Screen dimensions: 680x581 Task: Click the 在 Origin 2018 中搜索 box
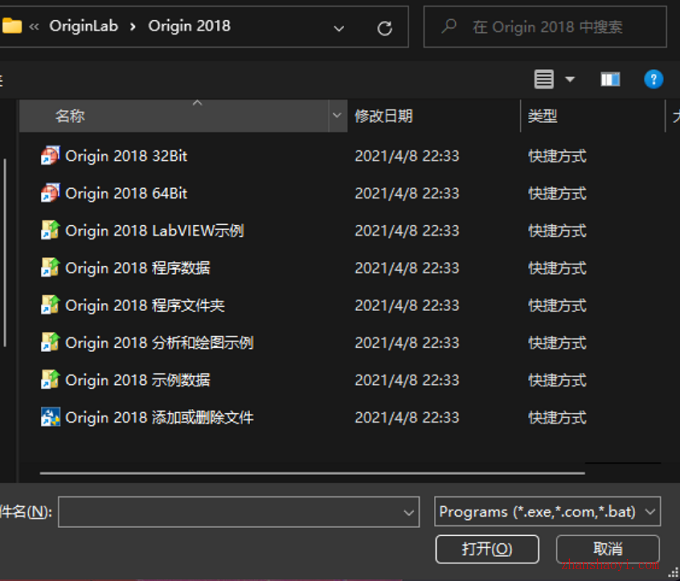(545, 26)
